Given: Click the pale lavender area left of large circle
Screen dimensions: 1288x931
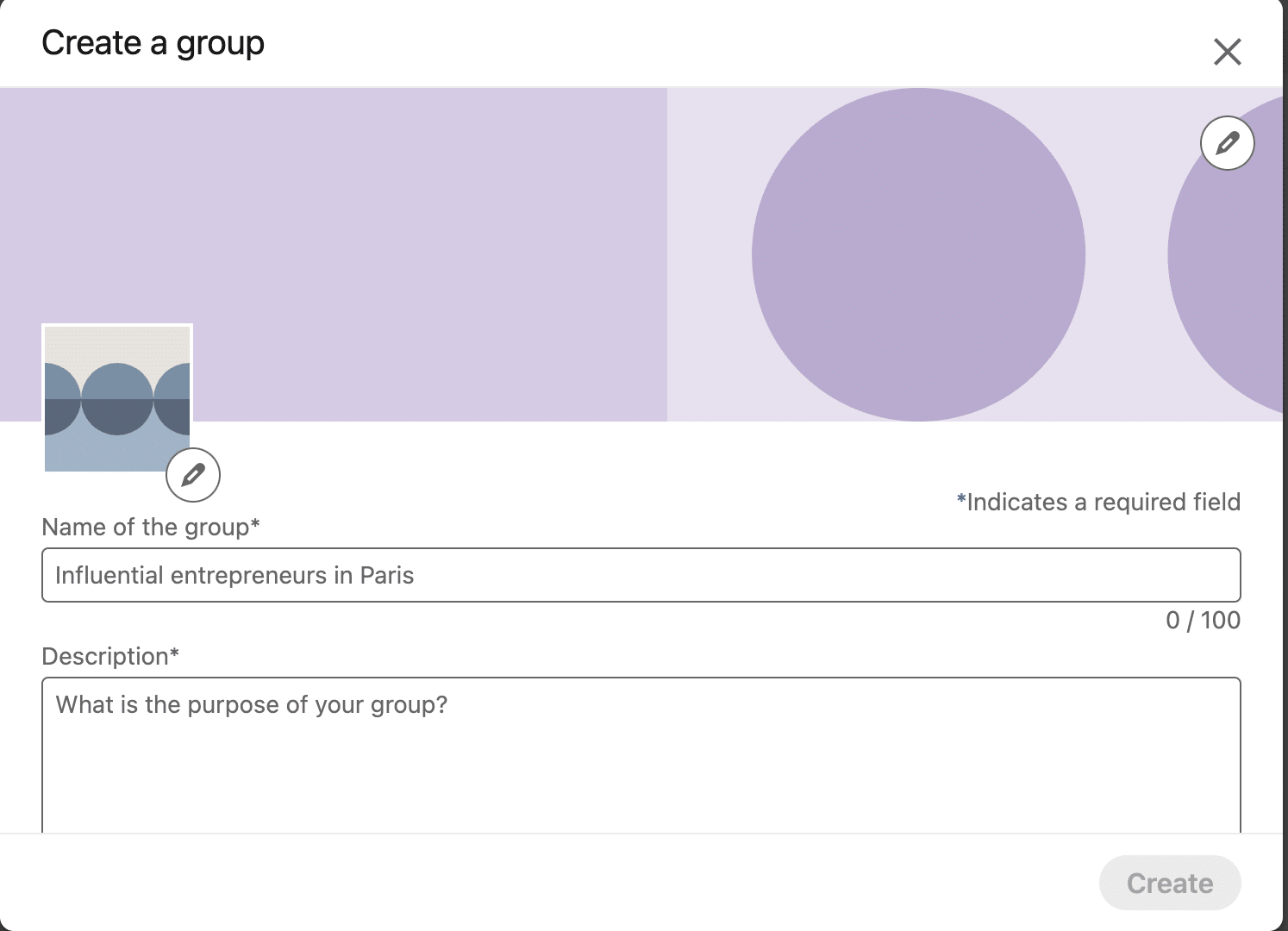Looking at the screenshot, I should pyautogui.click(x=710, y=254).
